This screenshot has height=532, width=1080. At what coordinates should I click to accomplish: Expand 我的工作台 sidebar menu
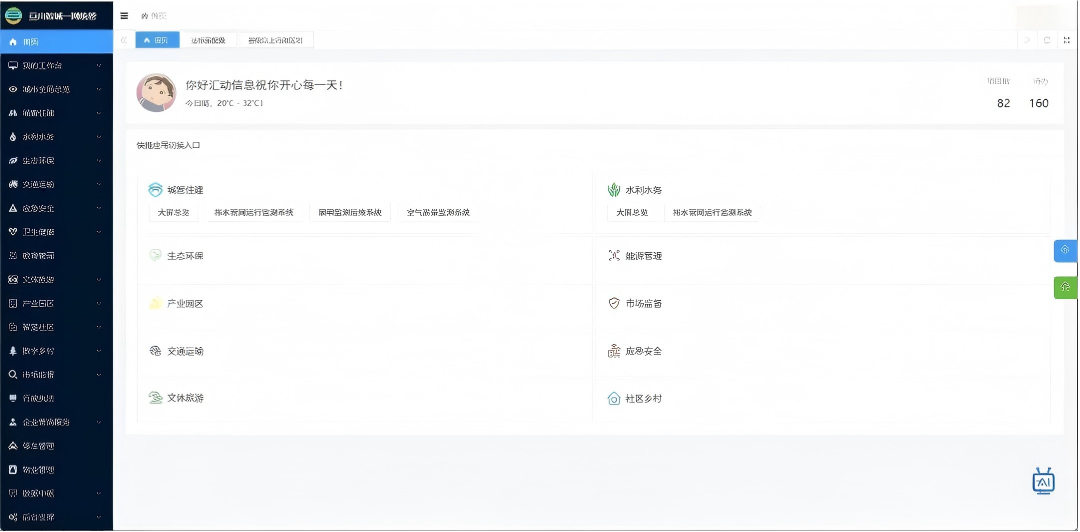[x=56, y=65]
